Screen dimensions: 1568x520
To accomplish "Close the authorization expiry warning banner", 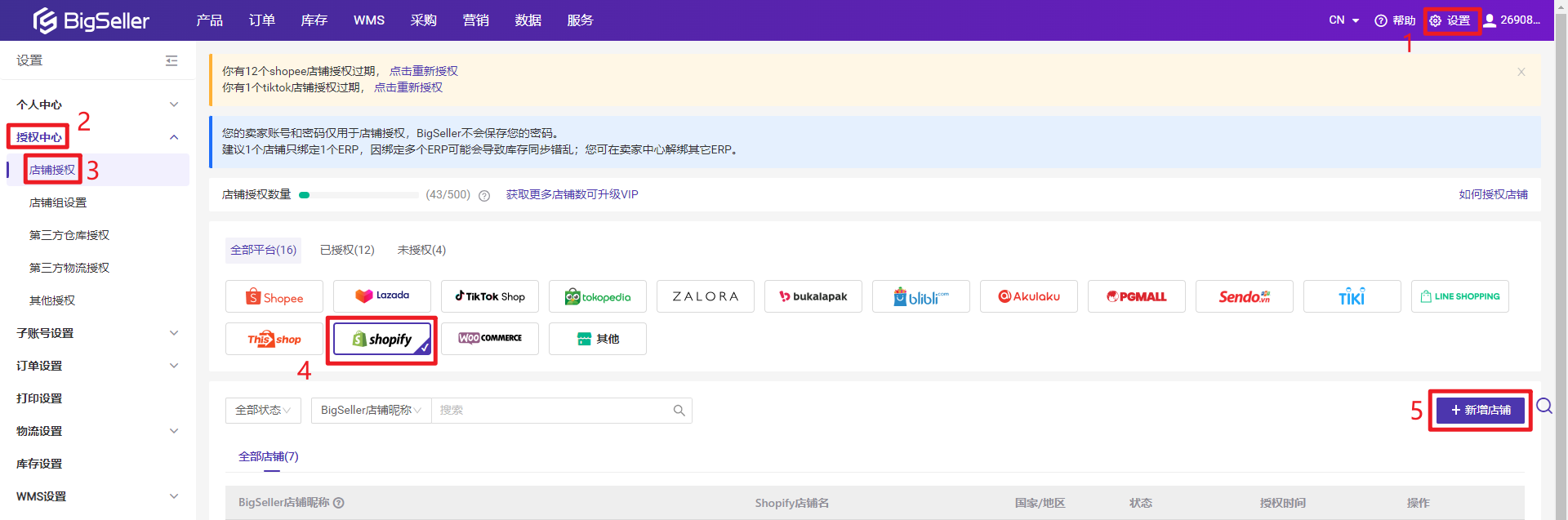I will point(1521,72).
